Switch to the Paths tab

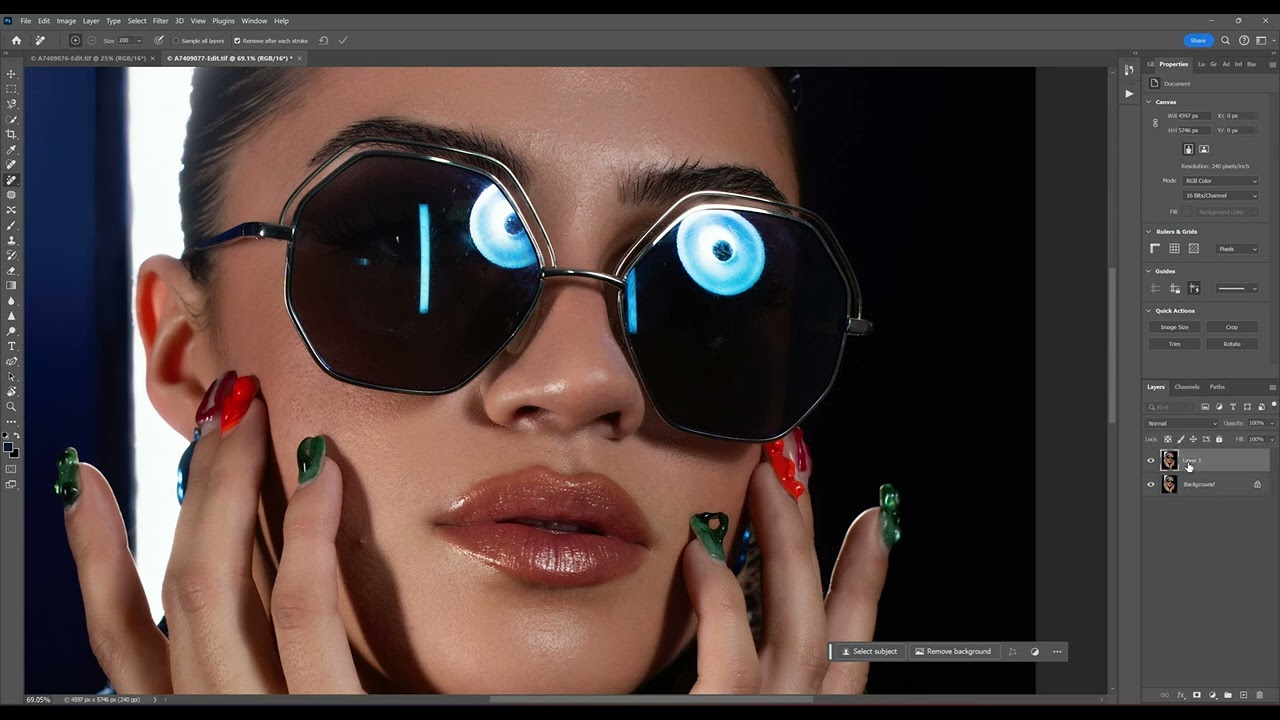click(x=1217, y=387)
